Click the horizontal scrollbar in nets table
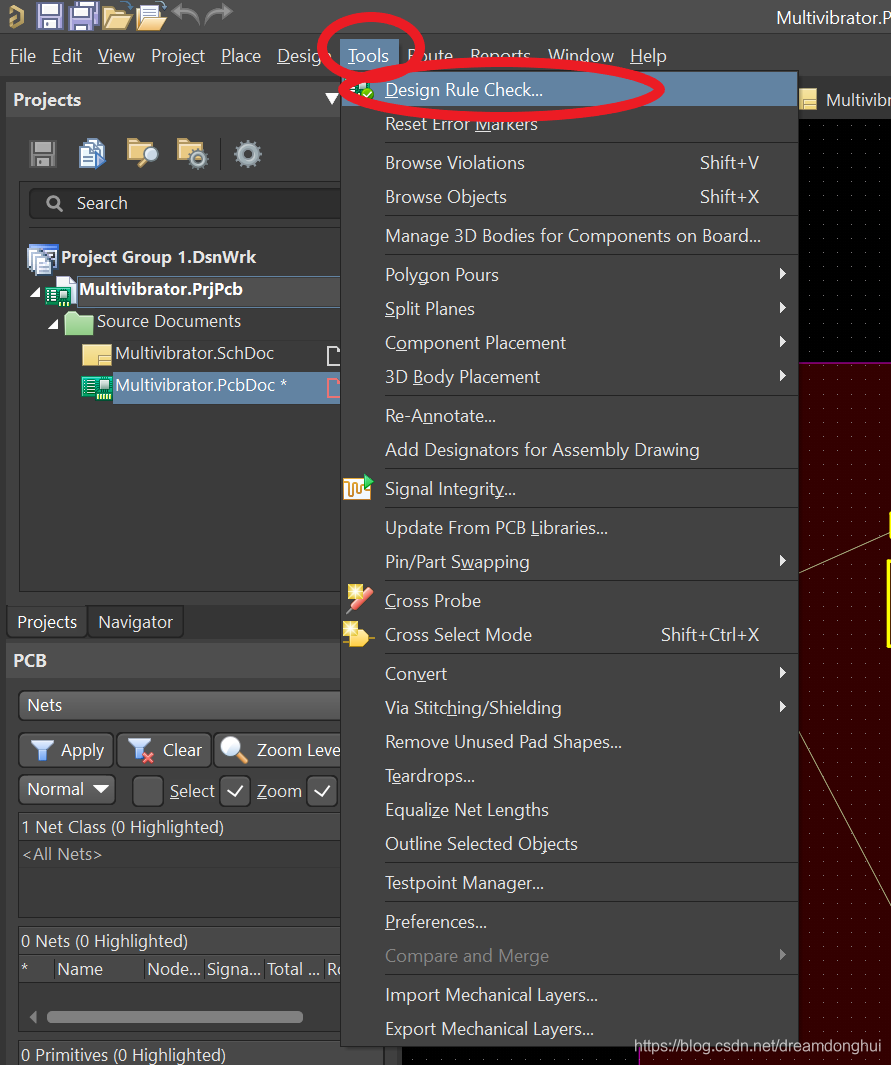 [175, 1017]
